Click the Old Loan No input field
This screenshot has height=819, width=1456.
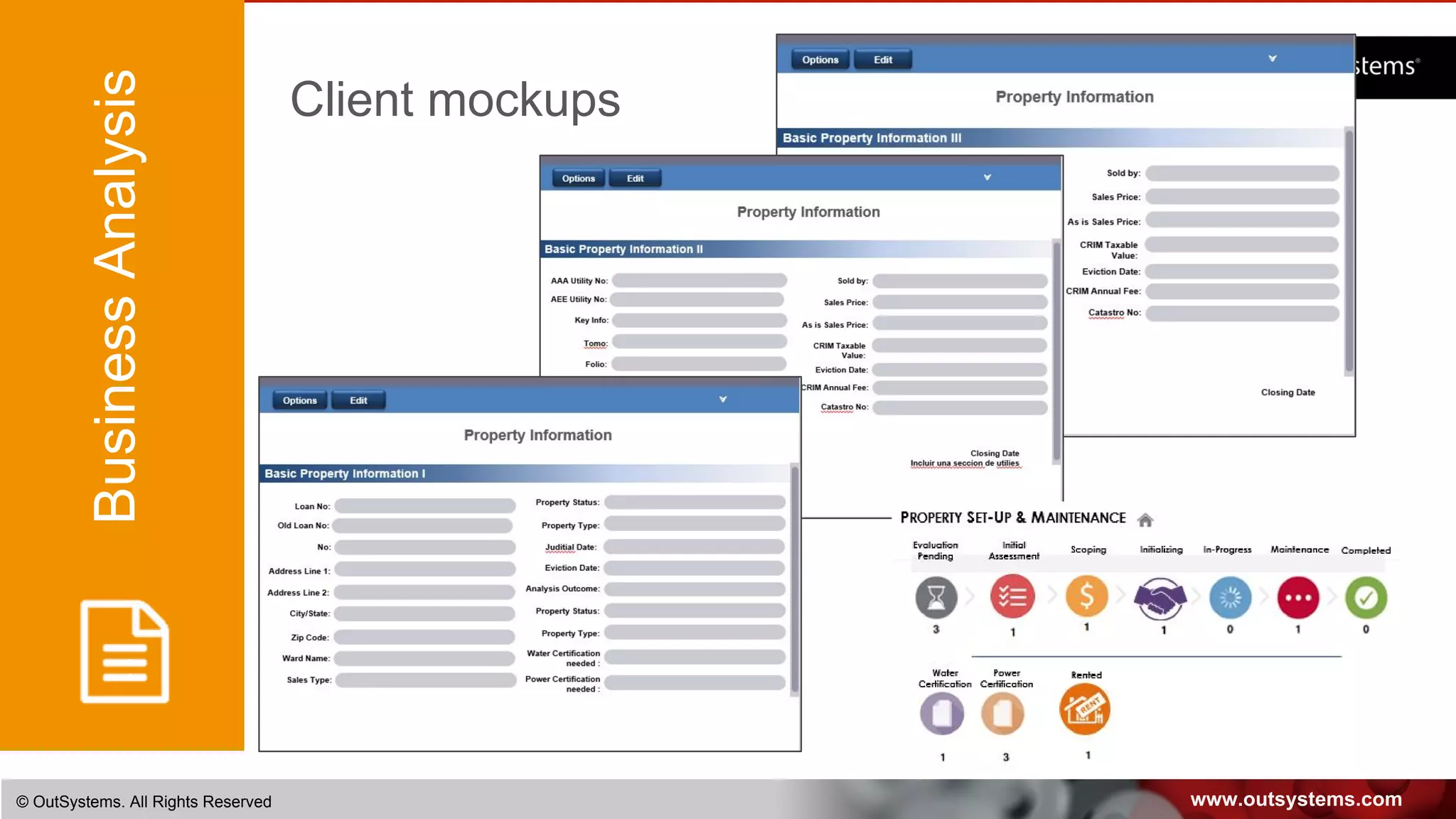pyautogui.click(x=422, y=525)
